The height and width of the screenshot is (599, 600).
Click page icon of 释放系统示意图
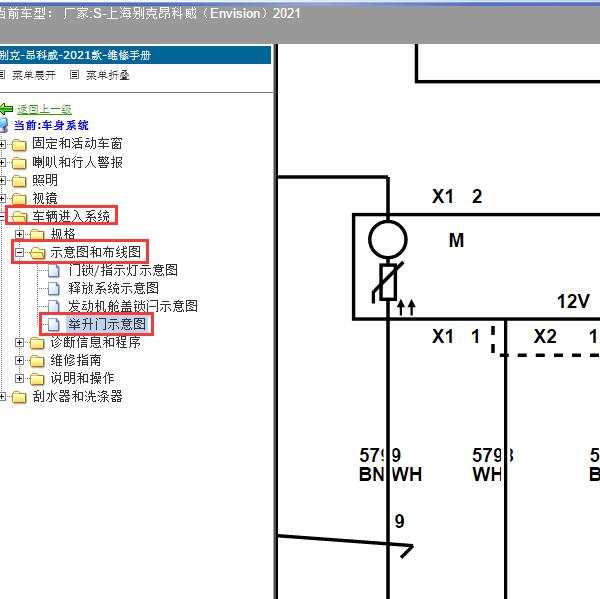click(x=54, y=288)
